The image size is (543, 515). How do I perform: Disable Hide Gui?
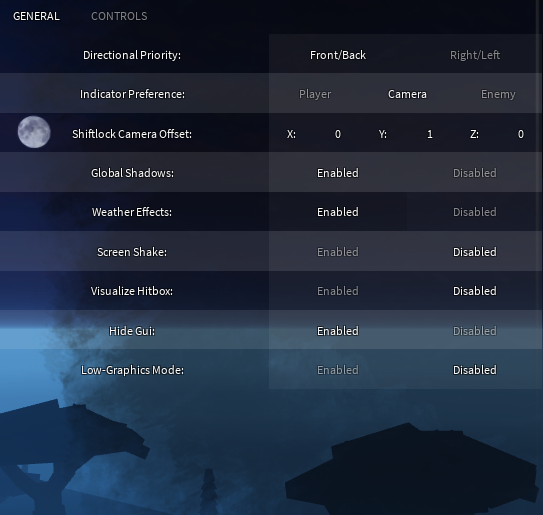coord(475,331)
